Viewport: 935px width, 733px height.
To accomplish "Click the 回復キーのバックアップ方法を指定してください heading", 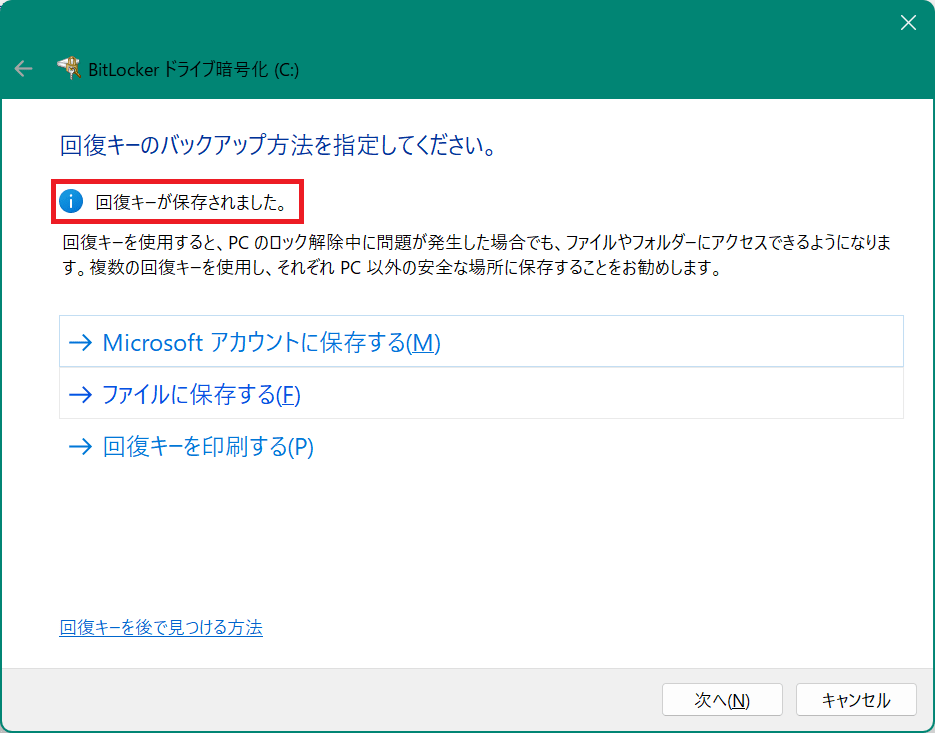I will click(278, 146).
